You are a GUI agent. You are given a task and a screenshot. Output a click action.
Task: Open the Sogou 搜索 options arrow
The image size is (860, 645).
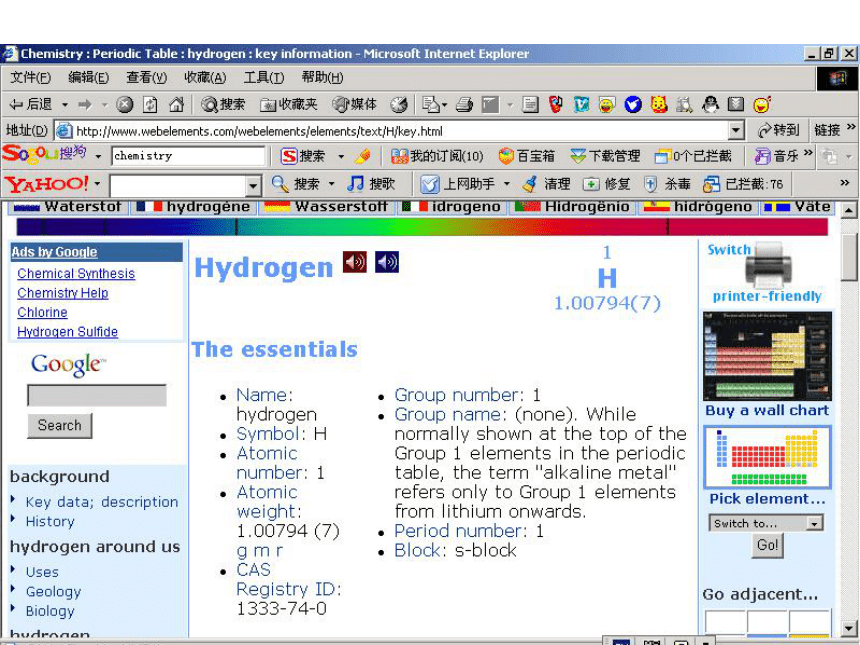(341, 156)
